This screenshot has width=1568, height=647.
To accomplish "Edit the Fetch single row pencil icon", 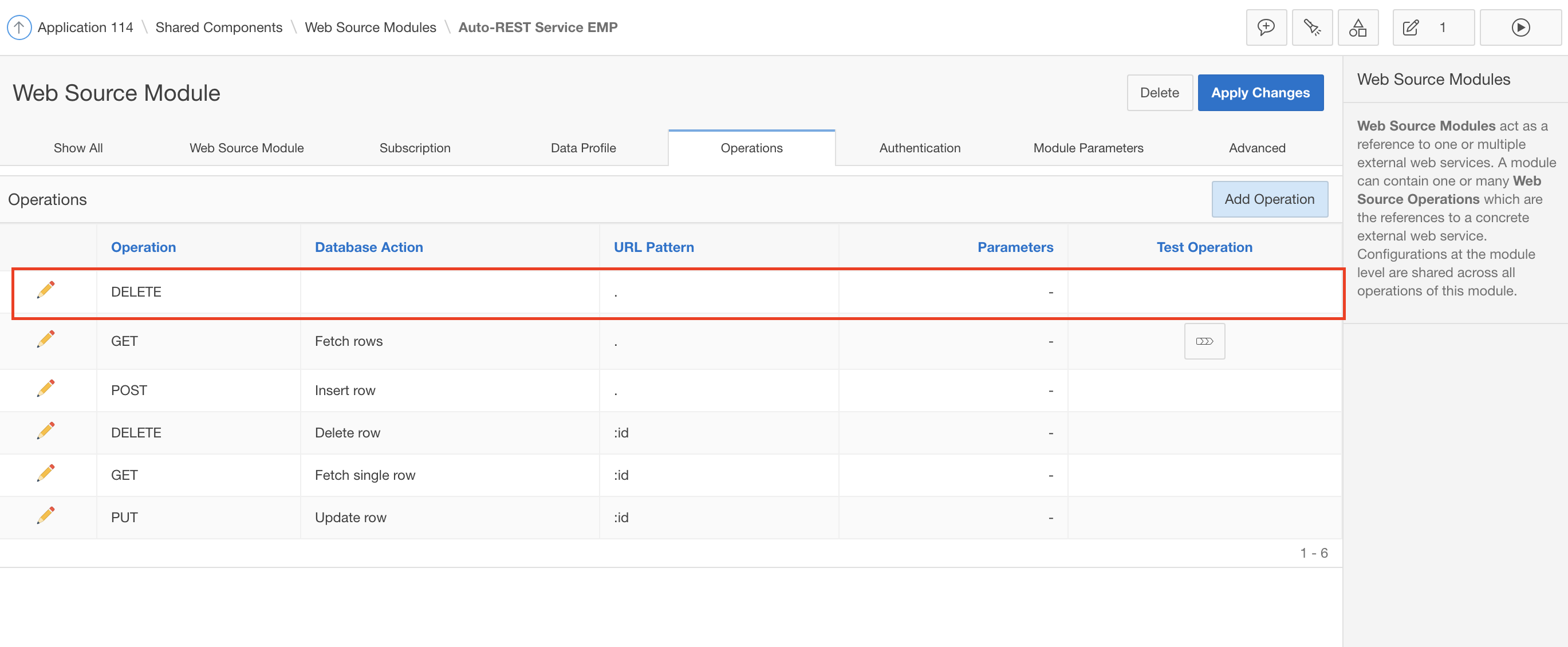I will coord(46,474).
